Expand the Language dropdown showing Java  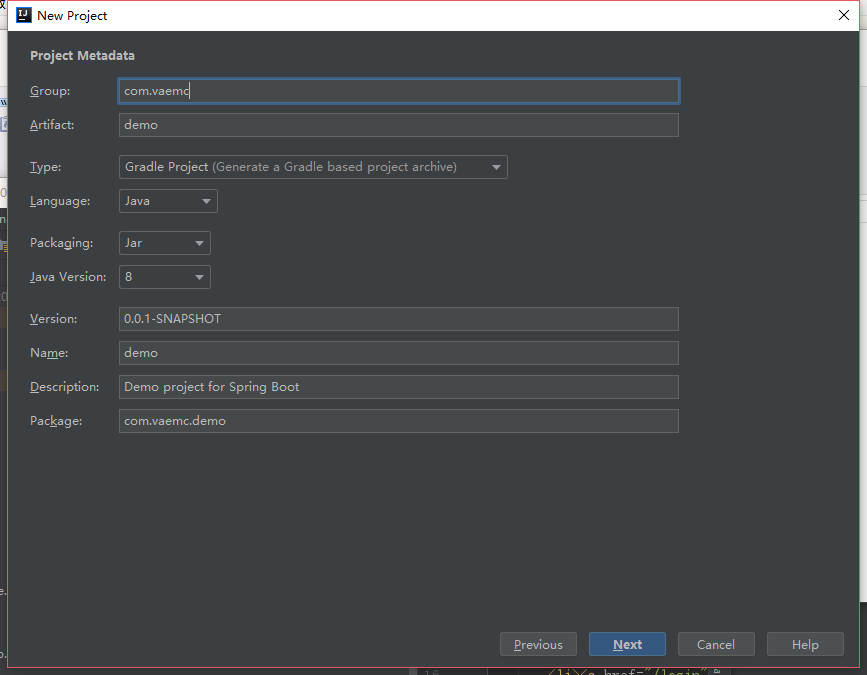click(169, 201)
